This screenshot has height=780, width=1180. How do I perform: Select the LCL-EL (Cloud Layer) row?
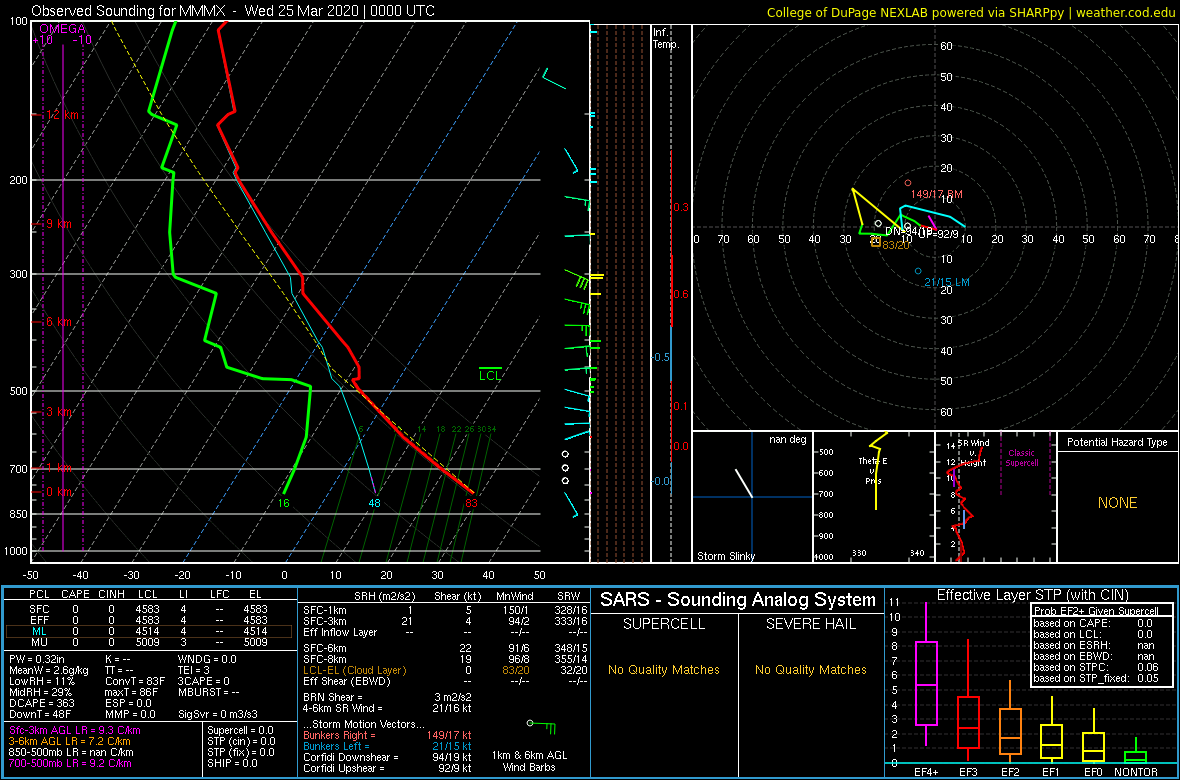click(445, 670)
